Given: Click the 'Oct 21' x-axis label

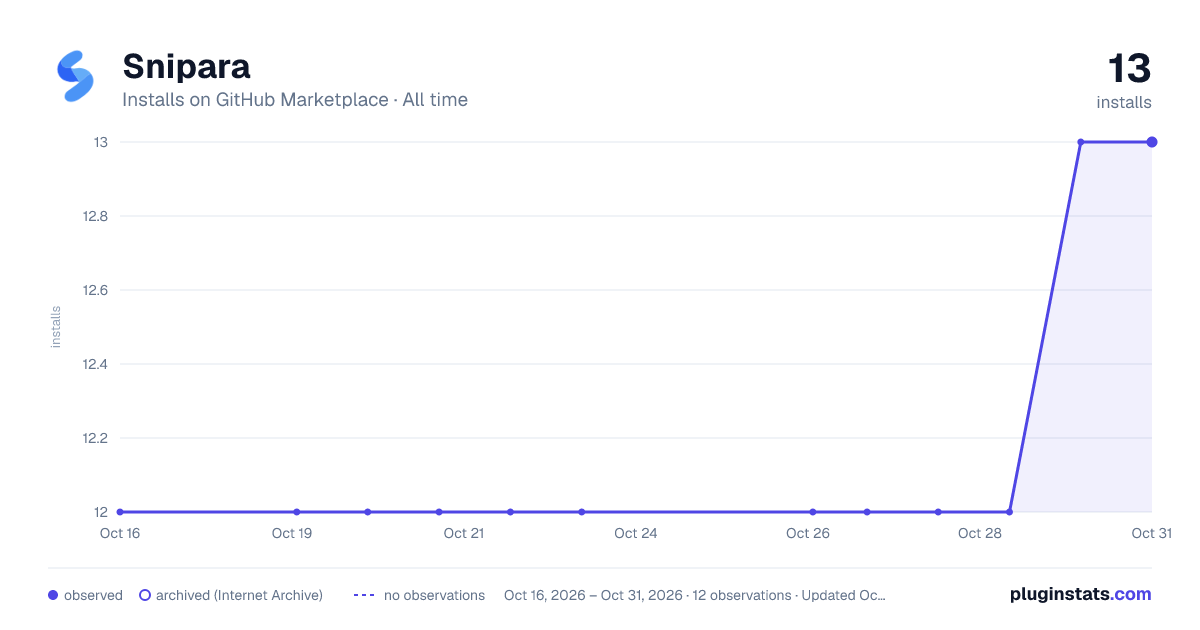Looking at the screenshot, I should pyautogui.click(x=464, y=533).
